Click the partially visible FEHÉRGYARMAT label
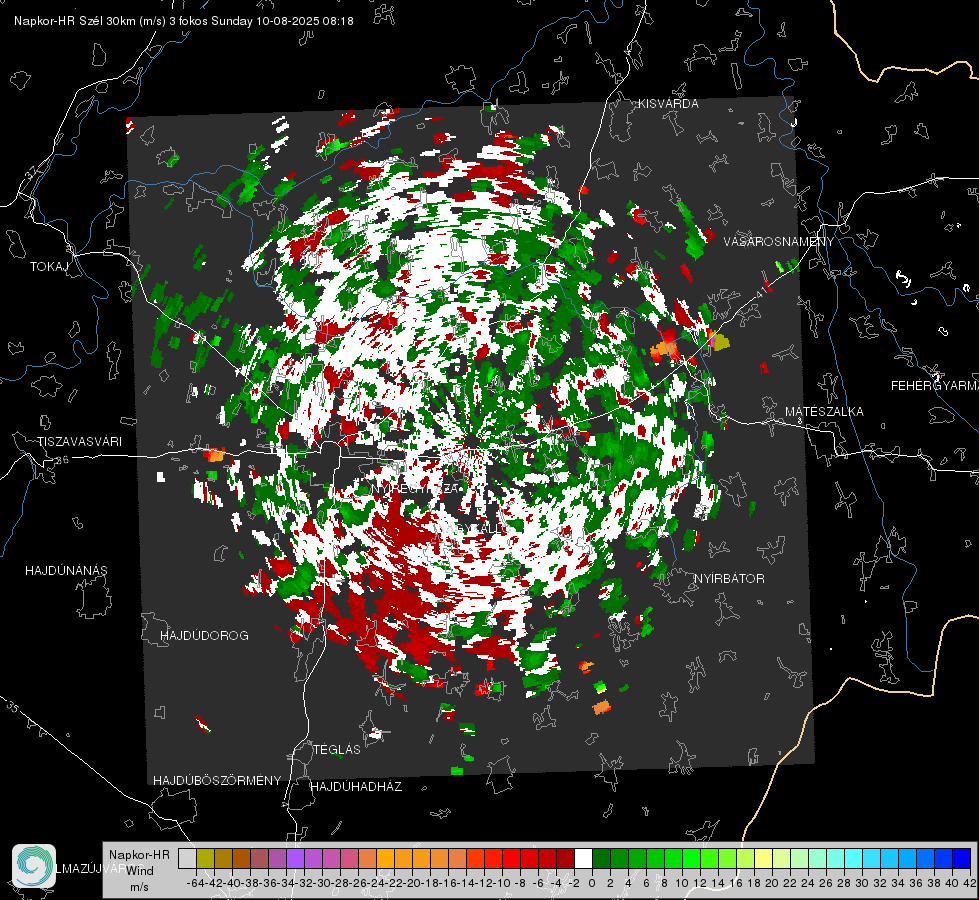This screenshot has width=979, height=900. [x=935, y=386]
